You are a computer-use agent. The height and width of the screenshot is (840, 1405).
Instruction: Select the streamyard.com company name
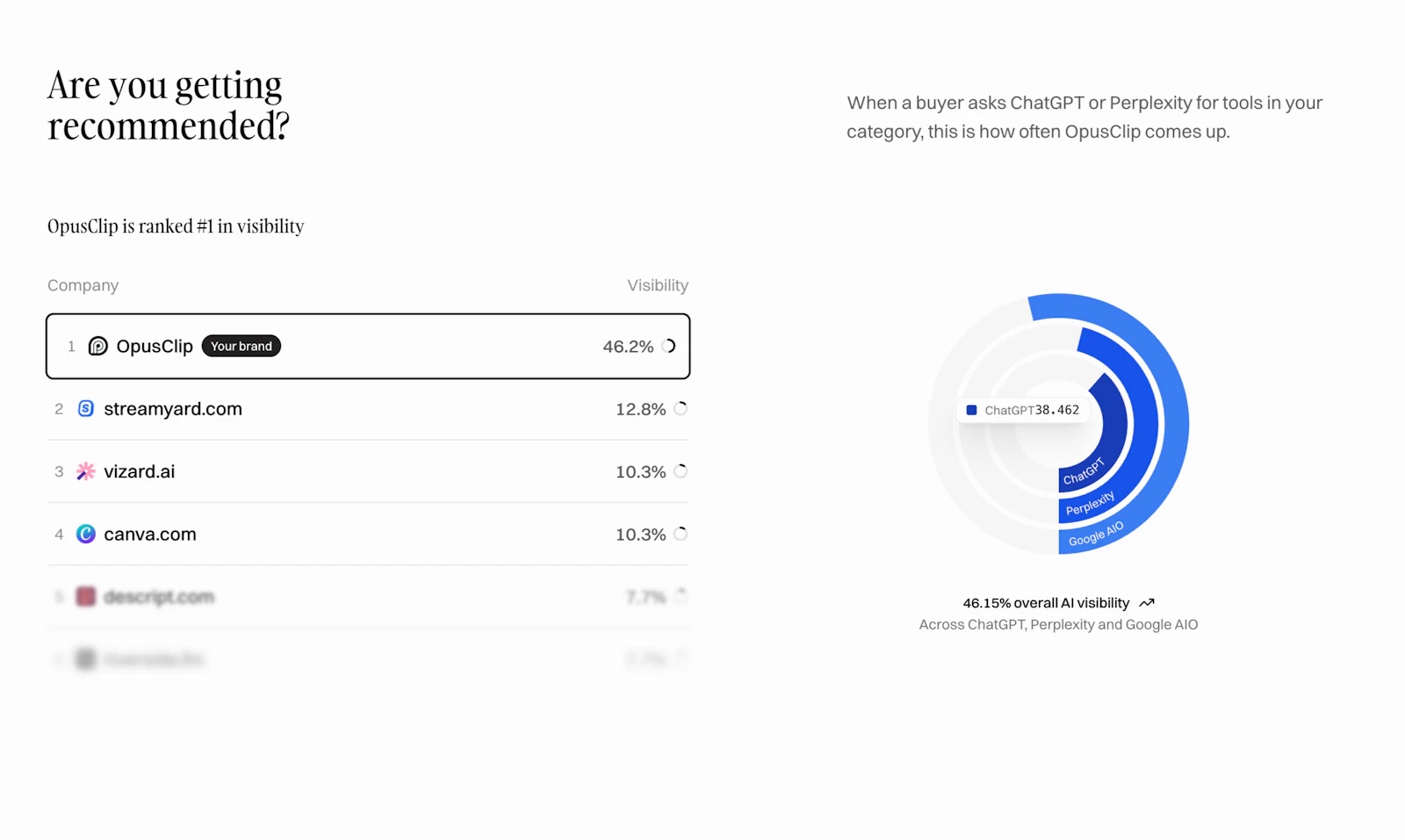(173, 409)
